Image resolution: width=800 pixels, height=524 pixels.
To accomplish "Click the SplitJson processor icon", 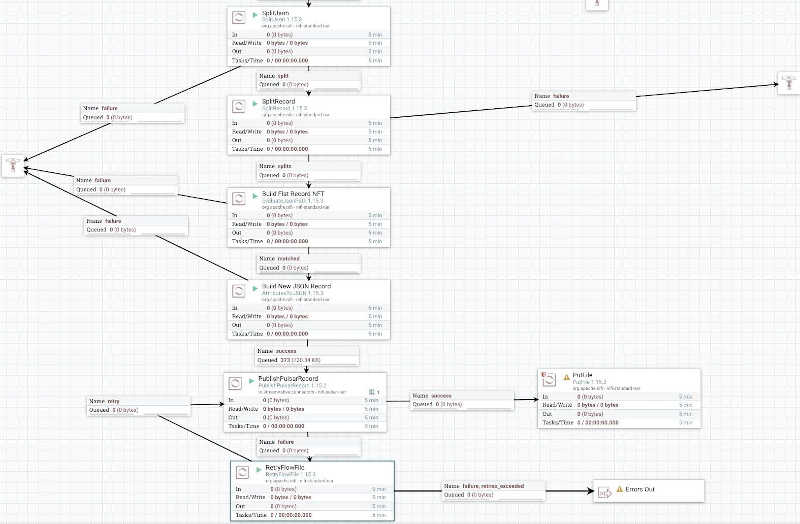I will pos(240,17).
